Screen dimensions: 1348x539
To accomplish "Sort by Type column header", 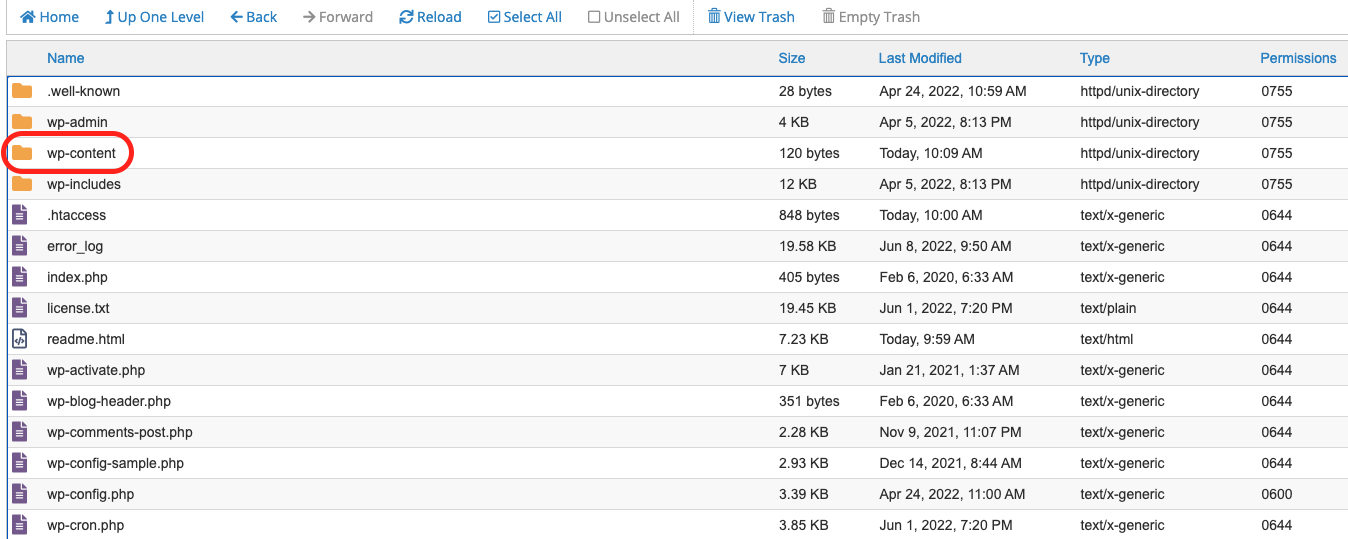I will click(1095, 58).
